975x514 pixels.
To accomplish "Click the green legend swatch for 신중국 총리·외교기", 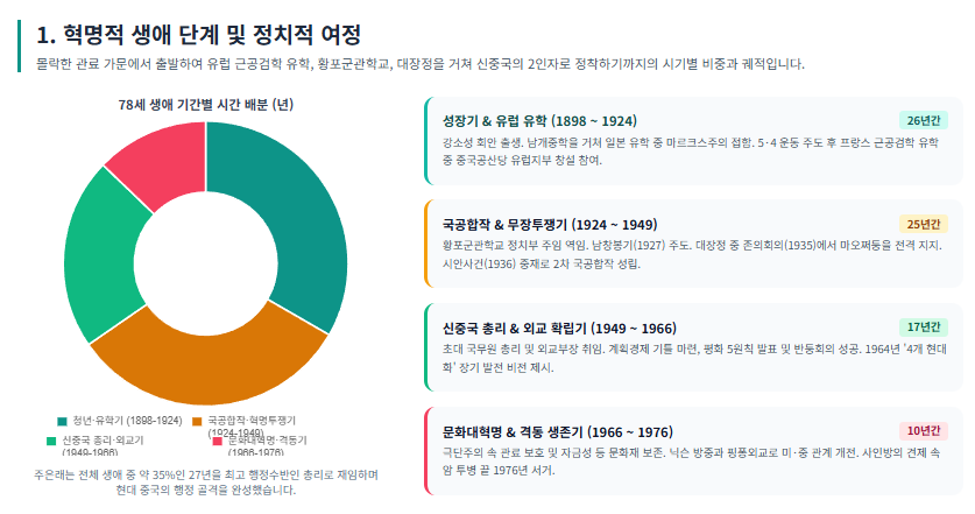I will click(x=52, y=441).
